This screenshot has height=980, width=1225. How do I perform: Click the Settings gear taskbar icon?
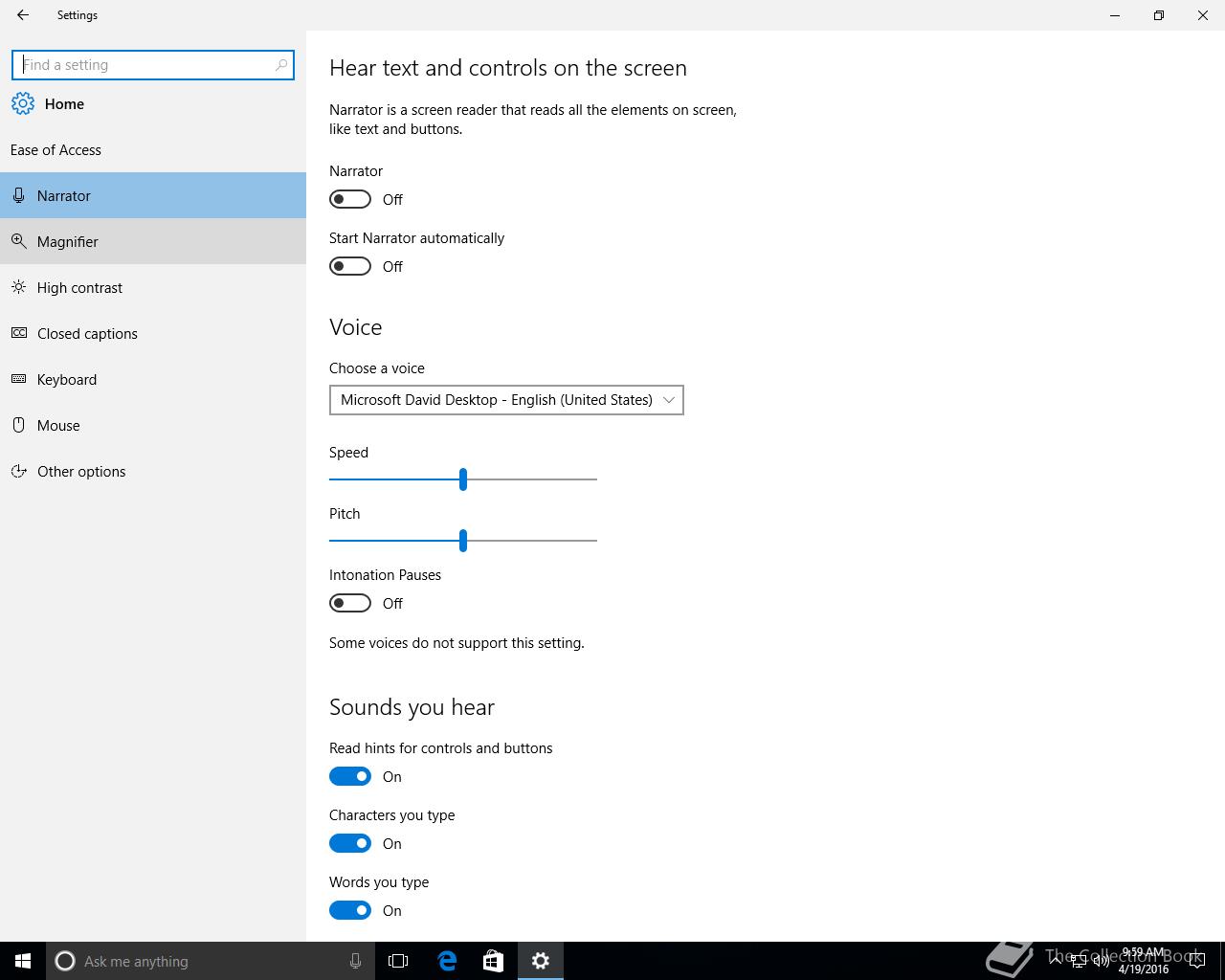541,961
